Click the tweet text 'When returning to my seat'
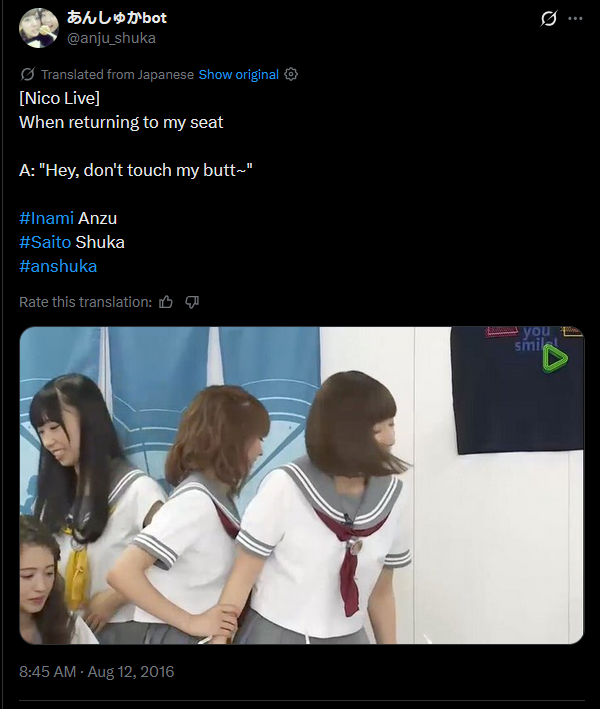 click(x=121, y=122)
